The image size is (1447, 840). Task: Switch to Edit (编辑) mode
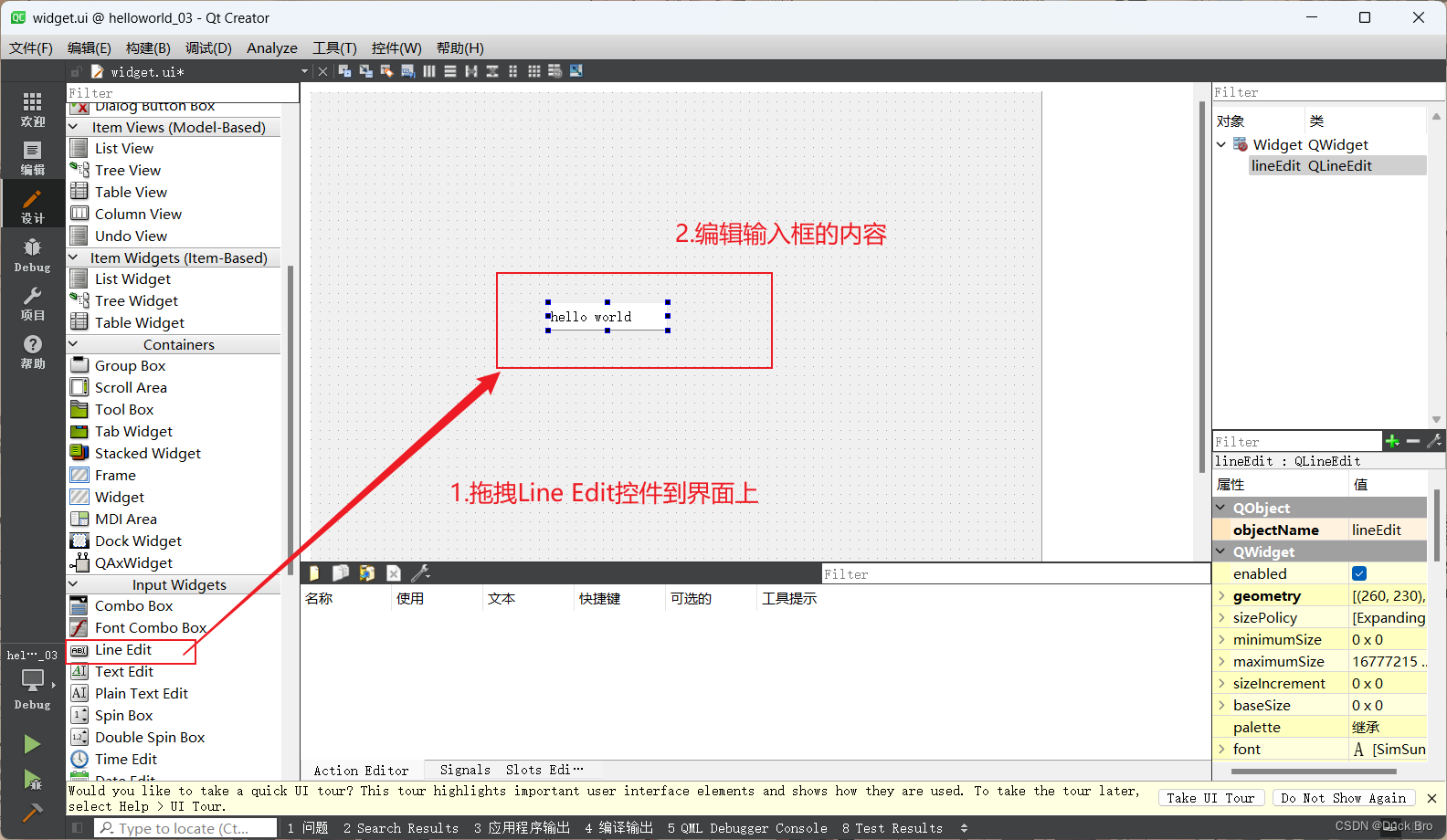[33, 158]
